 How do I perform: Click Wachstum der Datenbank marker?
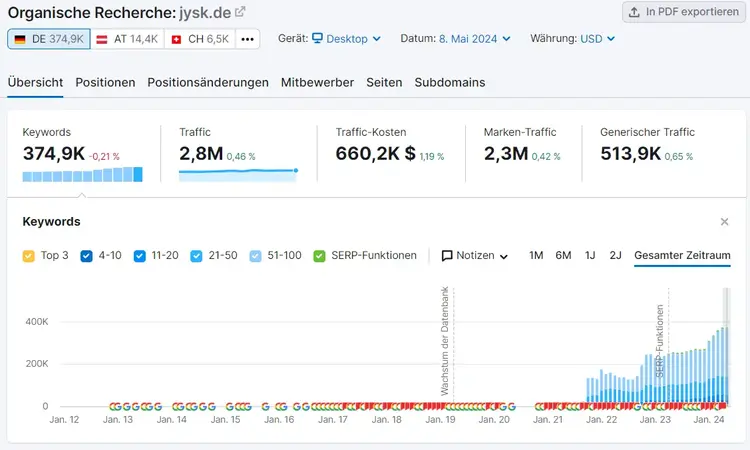pyautogui.click(x=445, y=341)
